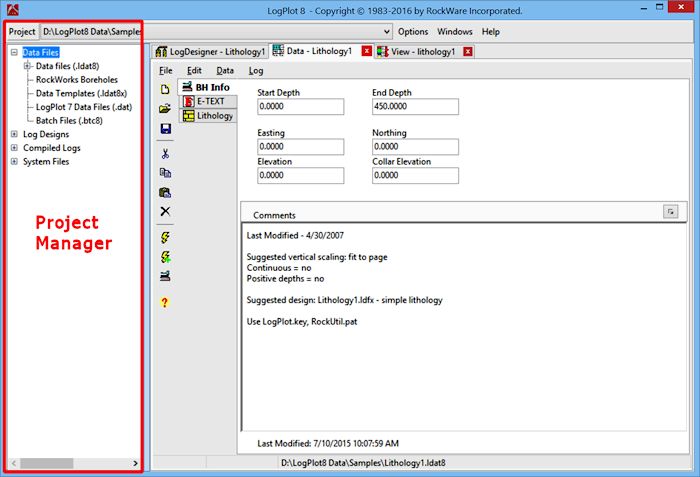
Task: Select the Compiled Logs tree item
Action: click(x=52, y=148)
